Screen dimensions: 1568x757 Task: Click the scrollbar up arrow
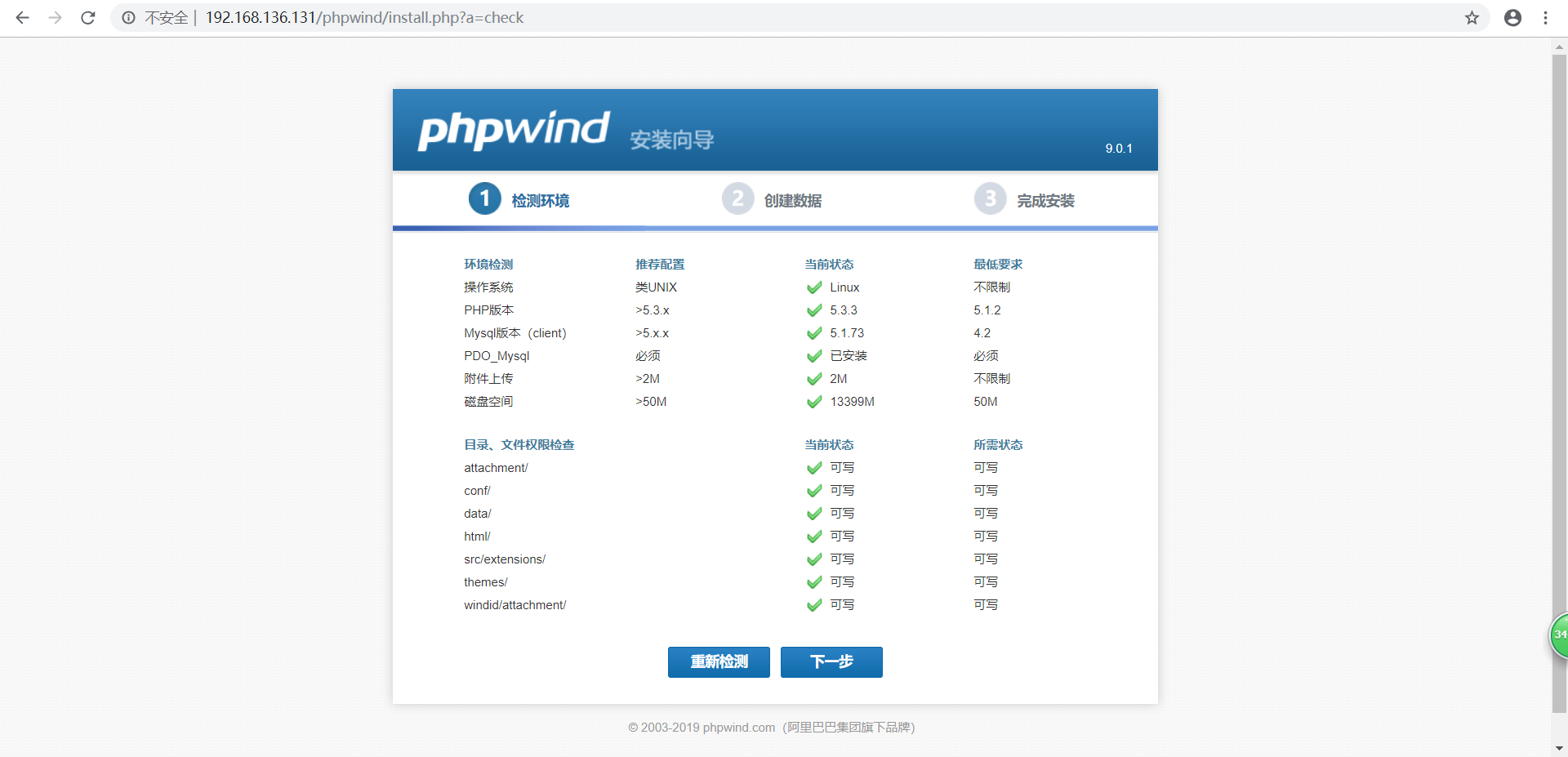(1559, 47)
